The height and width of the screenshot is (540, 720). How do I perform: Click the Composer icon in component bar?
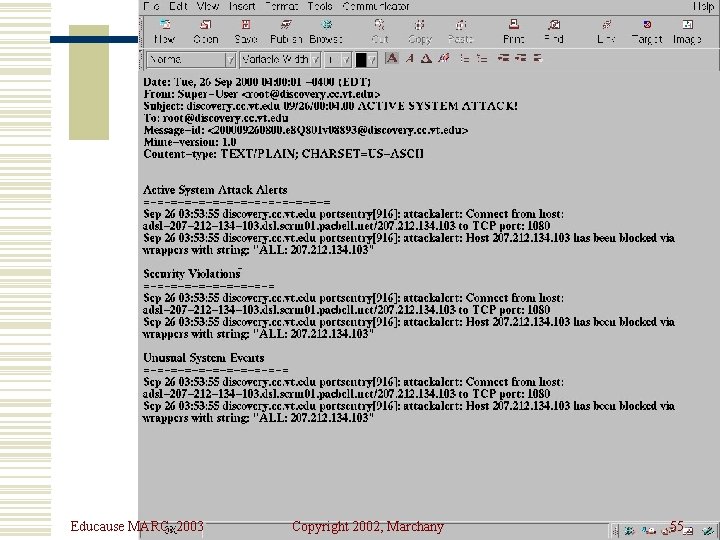click(x=708, y=531)
